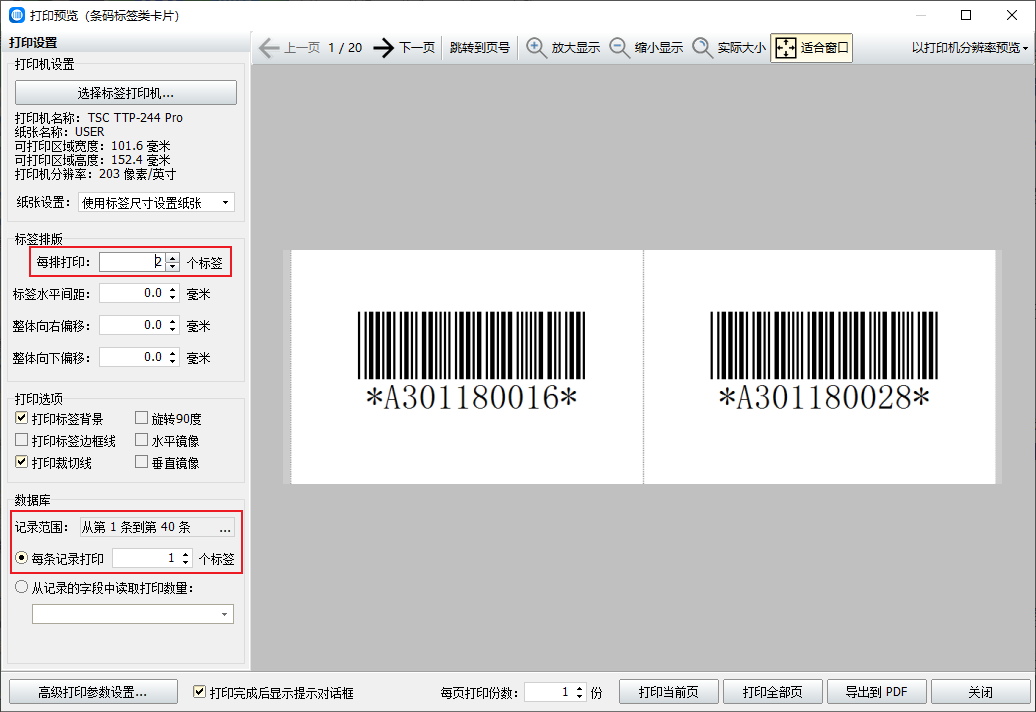Screen dimensions: 1036x712
Task: Adjust 标签水平间距 stepper
Action: click(x=173, y=293)
